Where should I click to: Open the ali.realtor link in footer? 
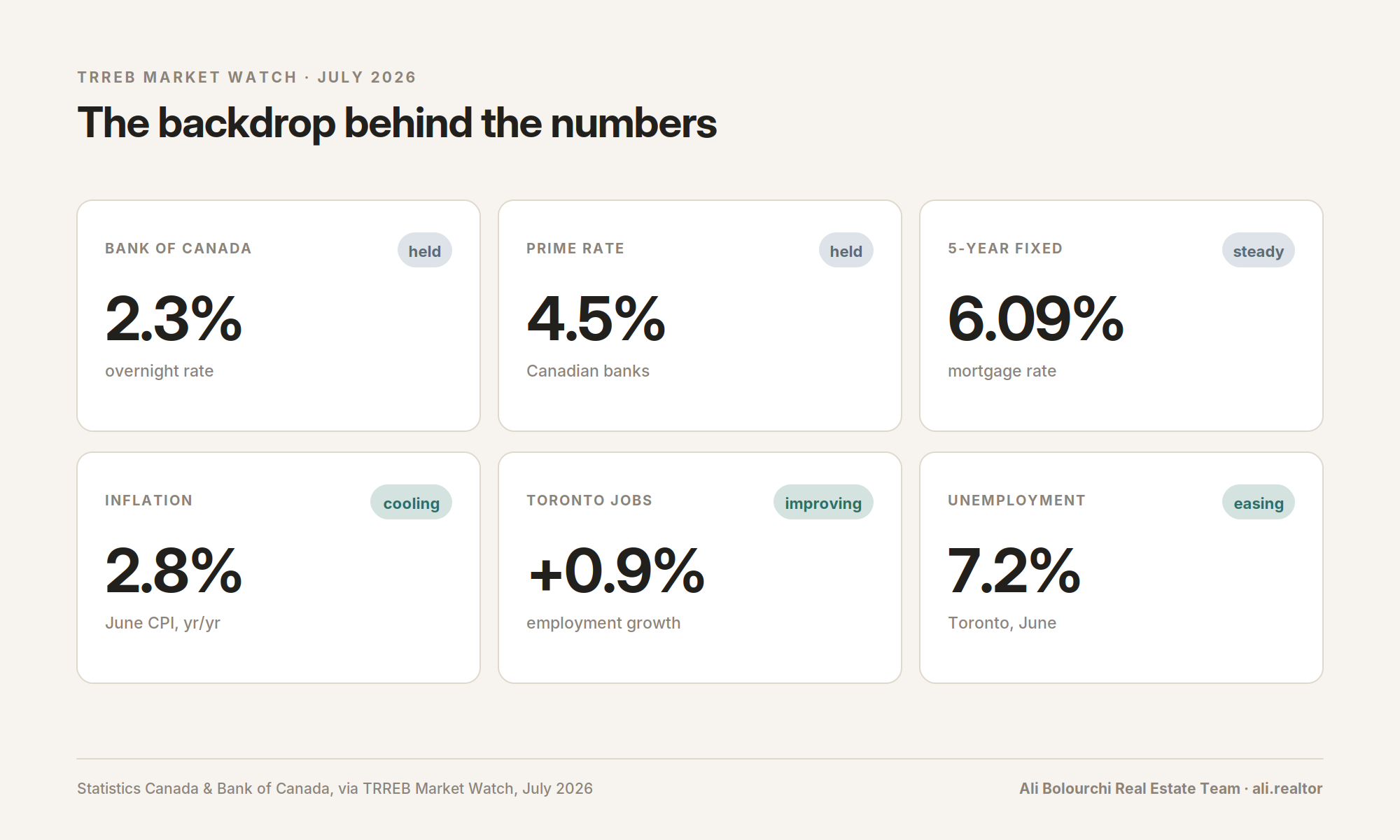pos(1287,788)
